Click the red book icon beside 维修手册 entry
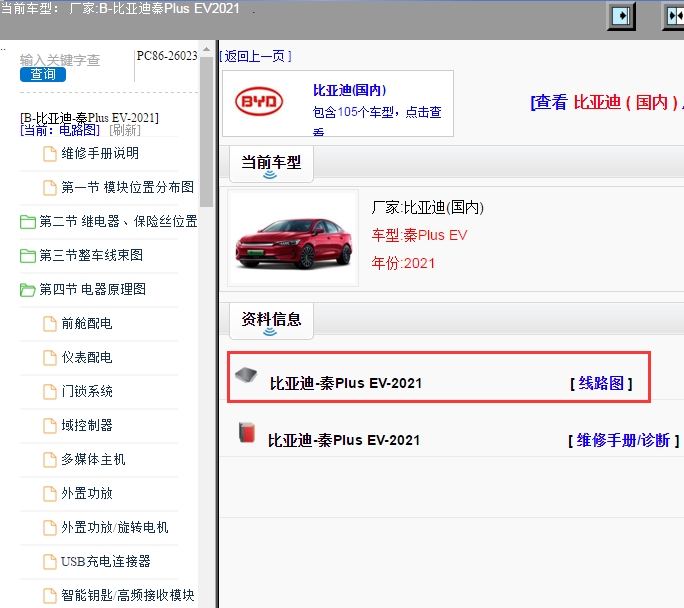 247,432
